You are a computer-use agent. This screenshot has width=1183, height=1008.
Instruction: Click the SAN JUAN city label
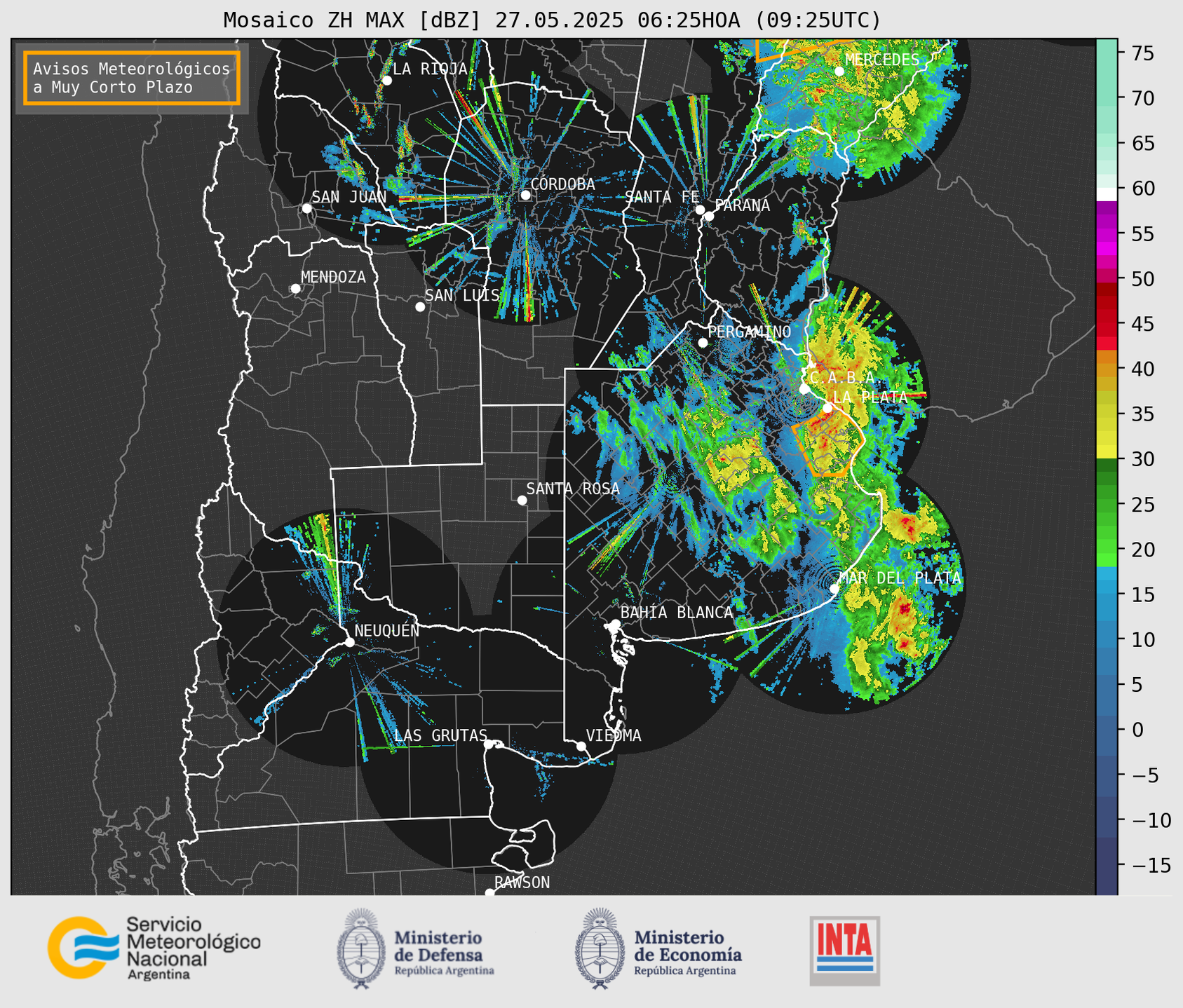(x=349, y=197)
